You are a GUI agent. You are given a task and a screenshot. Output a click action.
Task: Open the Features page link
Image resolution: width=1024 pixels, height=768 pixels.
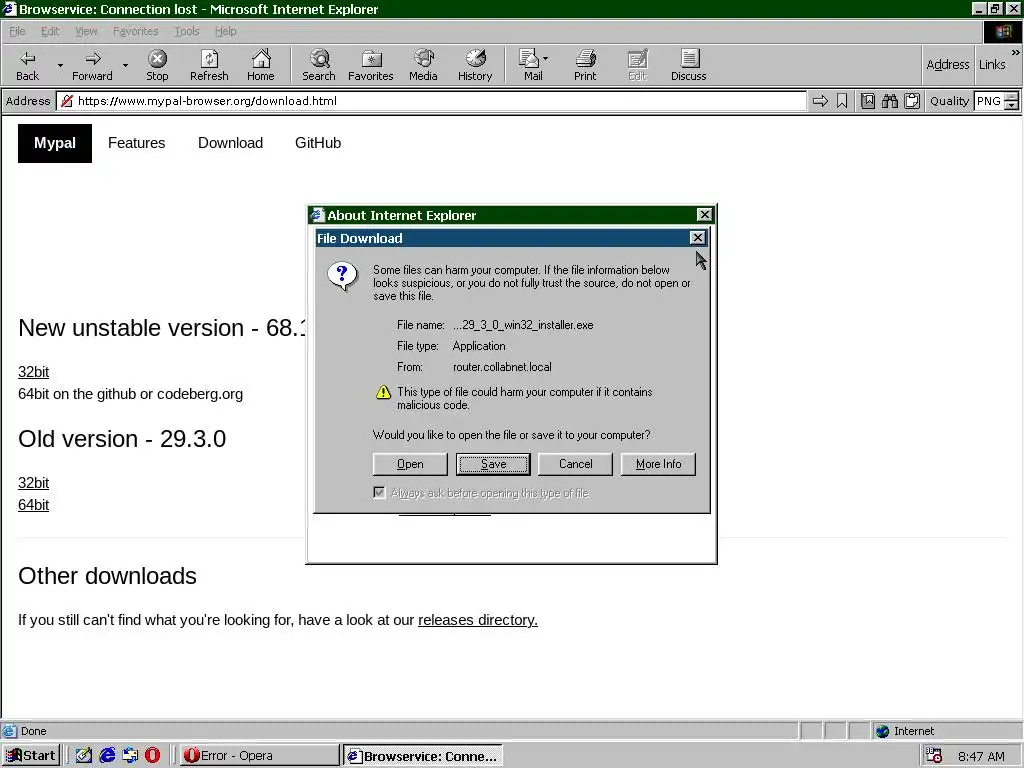136,143
